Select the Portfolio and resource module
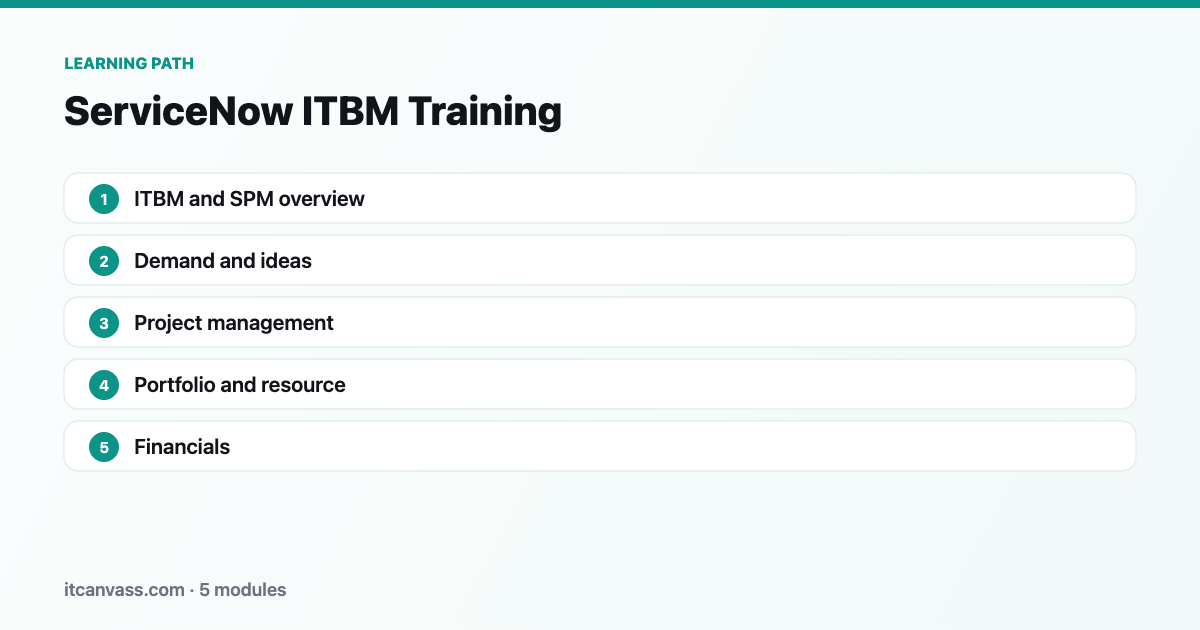The height and width of the screenshot is (630, 1200). tap(600, 384)
